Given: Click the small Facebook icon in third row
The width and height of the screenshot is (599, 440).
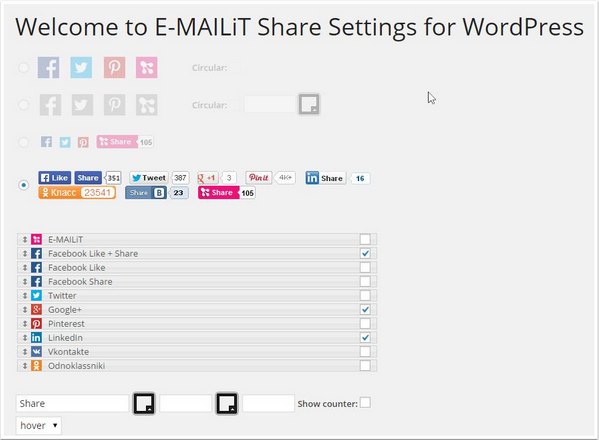Looking at the screenshot, I should [46, 142].
